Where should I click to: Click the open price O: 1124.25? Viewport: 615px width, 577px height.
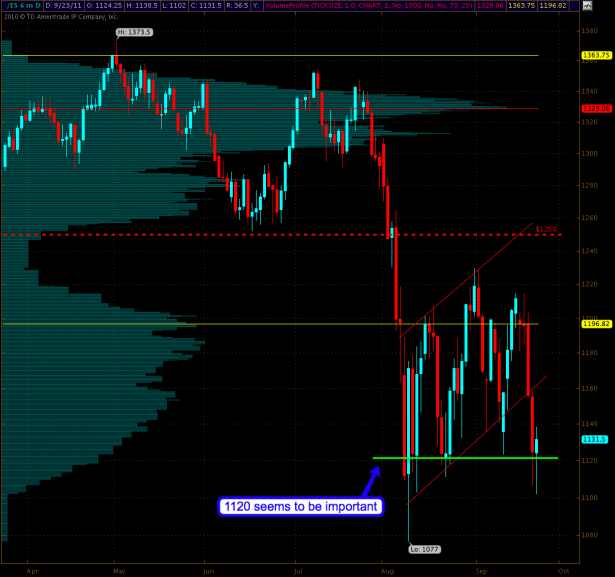pos(103,5)
